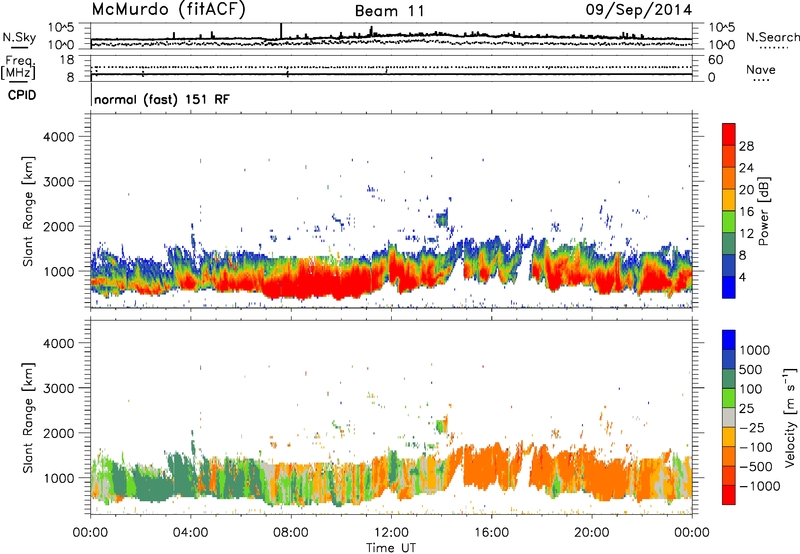Click the 12:00 time axis tick label
800x554 pixels.
click(391, 533)
